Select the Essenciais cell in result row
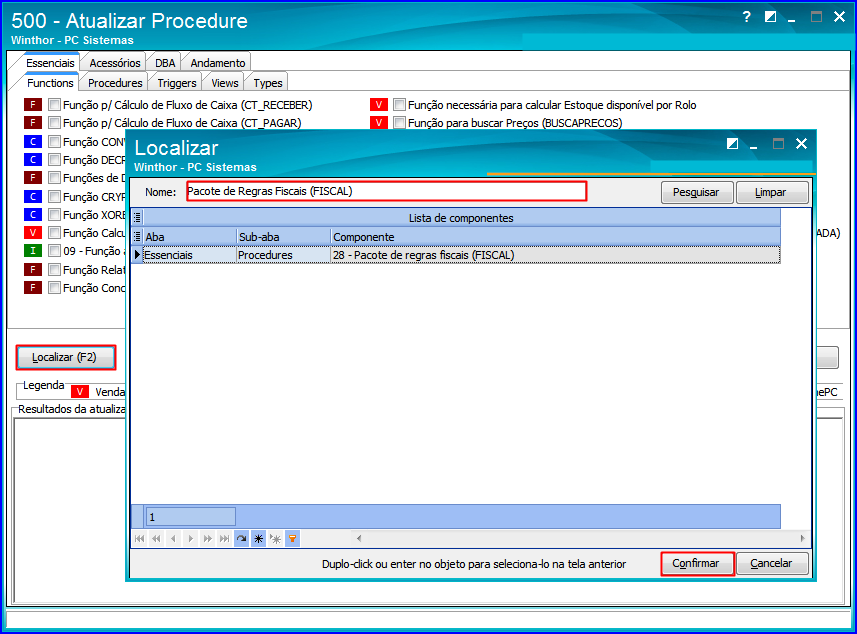The image size is (857, 634). point(190,255)
